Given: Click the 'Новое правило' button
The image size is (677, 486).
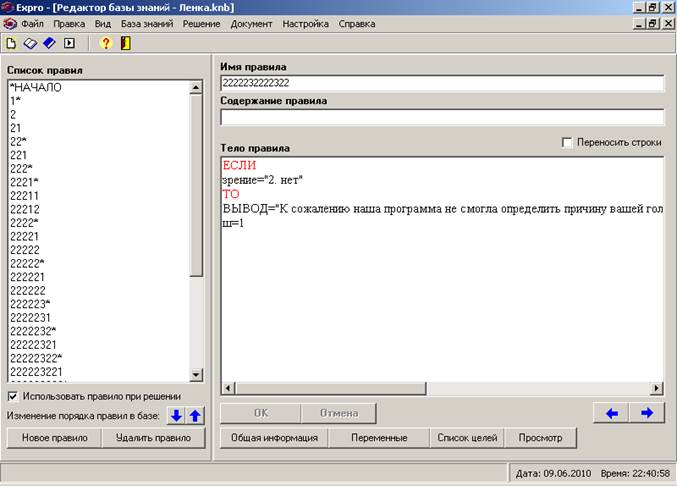Looking at the screenshot, I should (54, 438).
